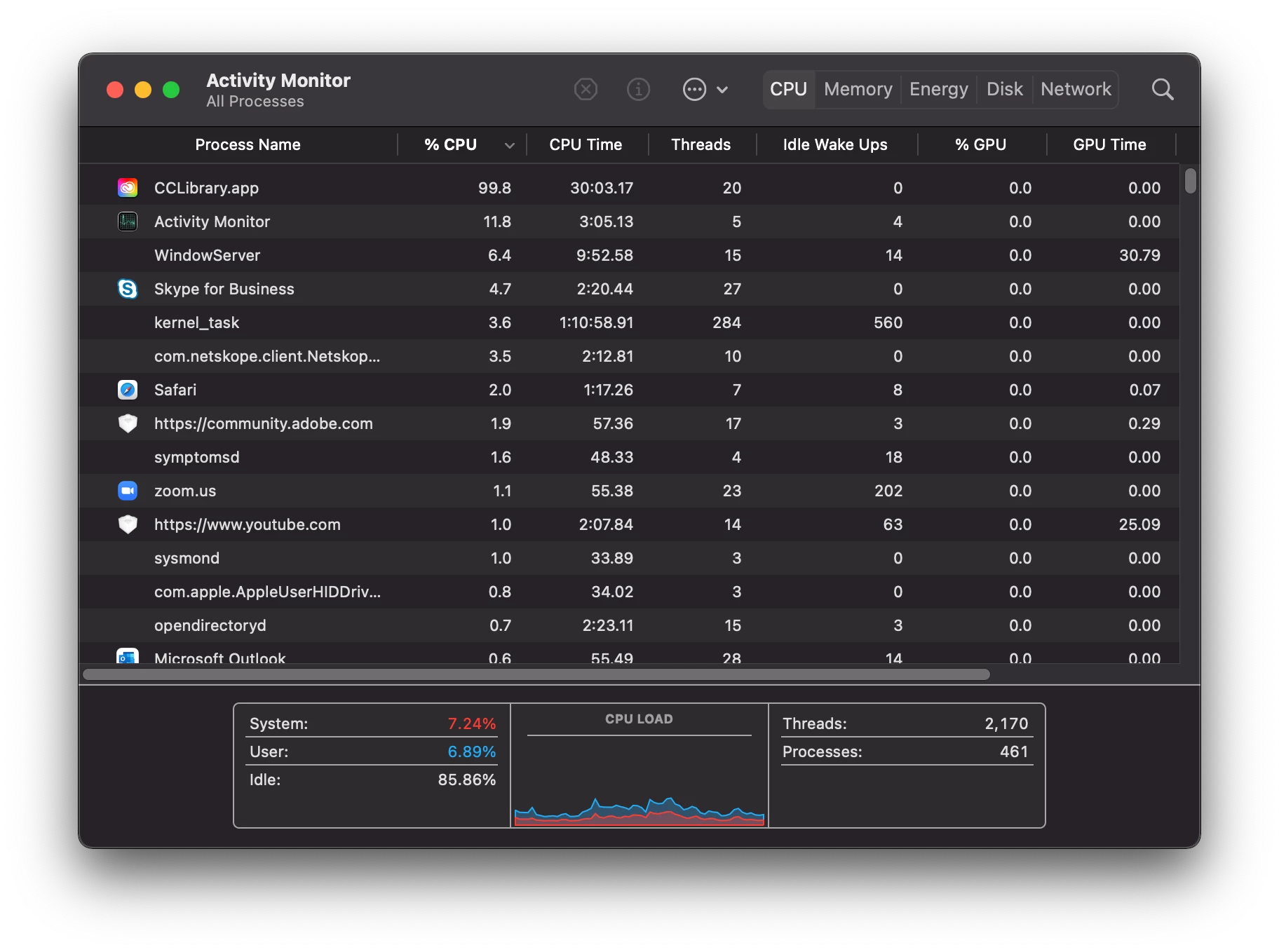Click the Idle 85.86% value

tap(466, 780)
